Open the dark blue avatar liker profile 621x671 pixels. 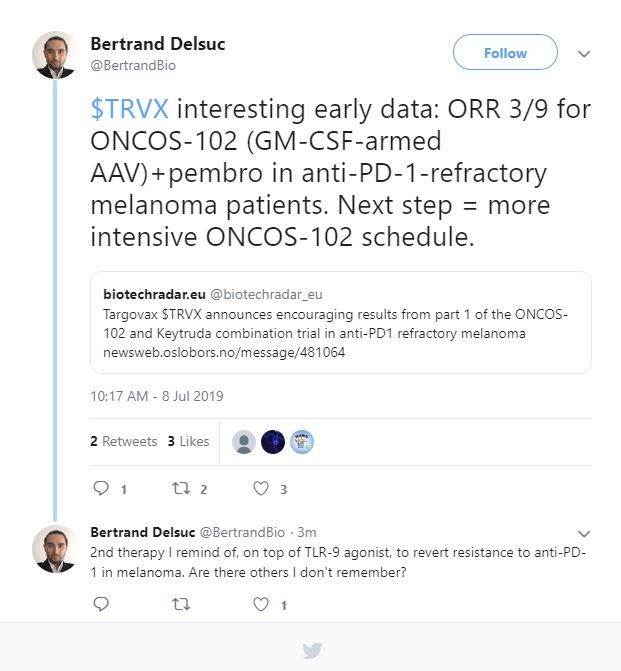[x=273, y=442]
